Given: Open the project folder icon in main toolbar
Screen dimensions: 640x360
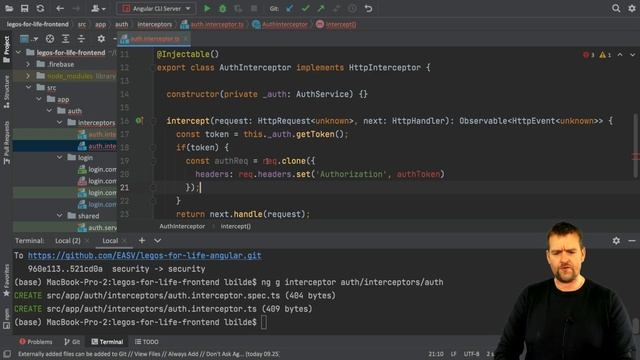Looking at the screenshot, I should coord(9,8).
